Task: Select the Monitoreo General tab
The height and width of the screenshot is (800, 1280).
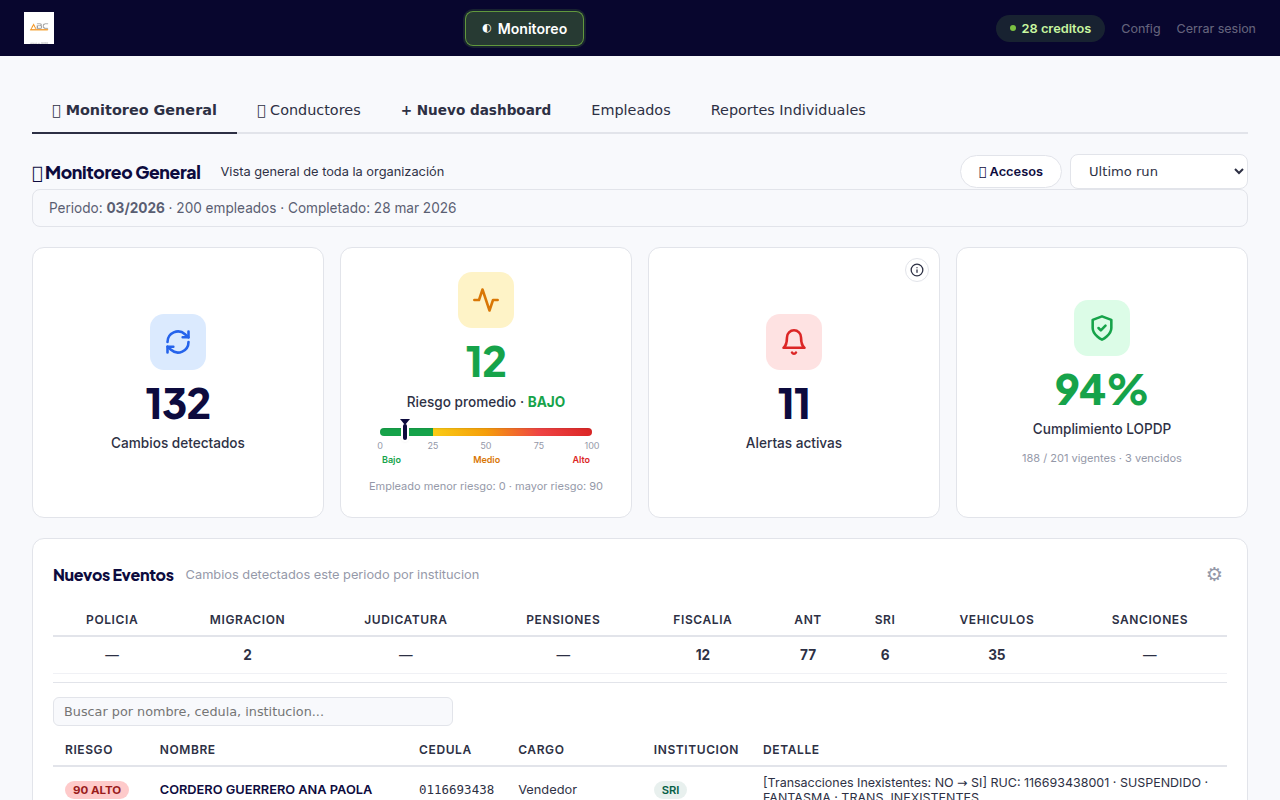Action: point(134,110)
